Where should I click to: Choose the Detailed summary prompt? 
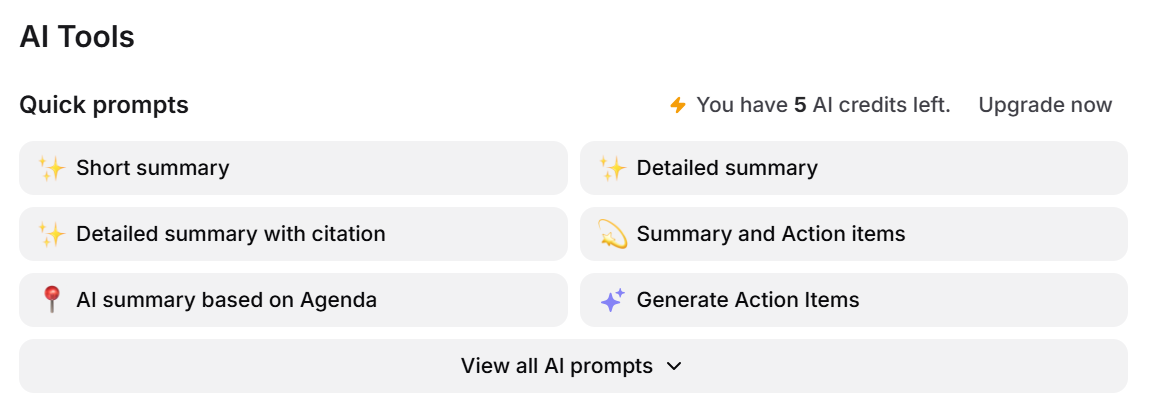854,168
